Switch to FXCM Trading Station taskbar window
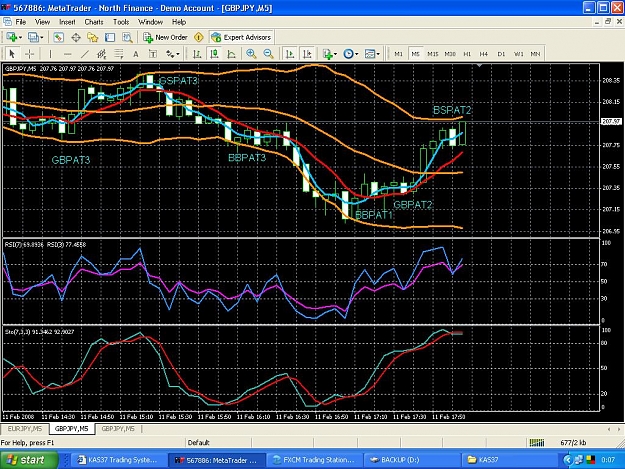 click(314, 460)
